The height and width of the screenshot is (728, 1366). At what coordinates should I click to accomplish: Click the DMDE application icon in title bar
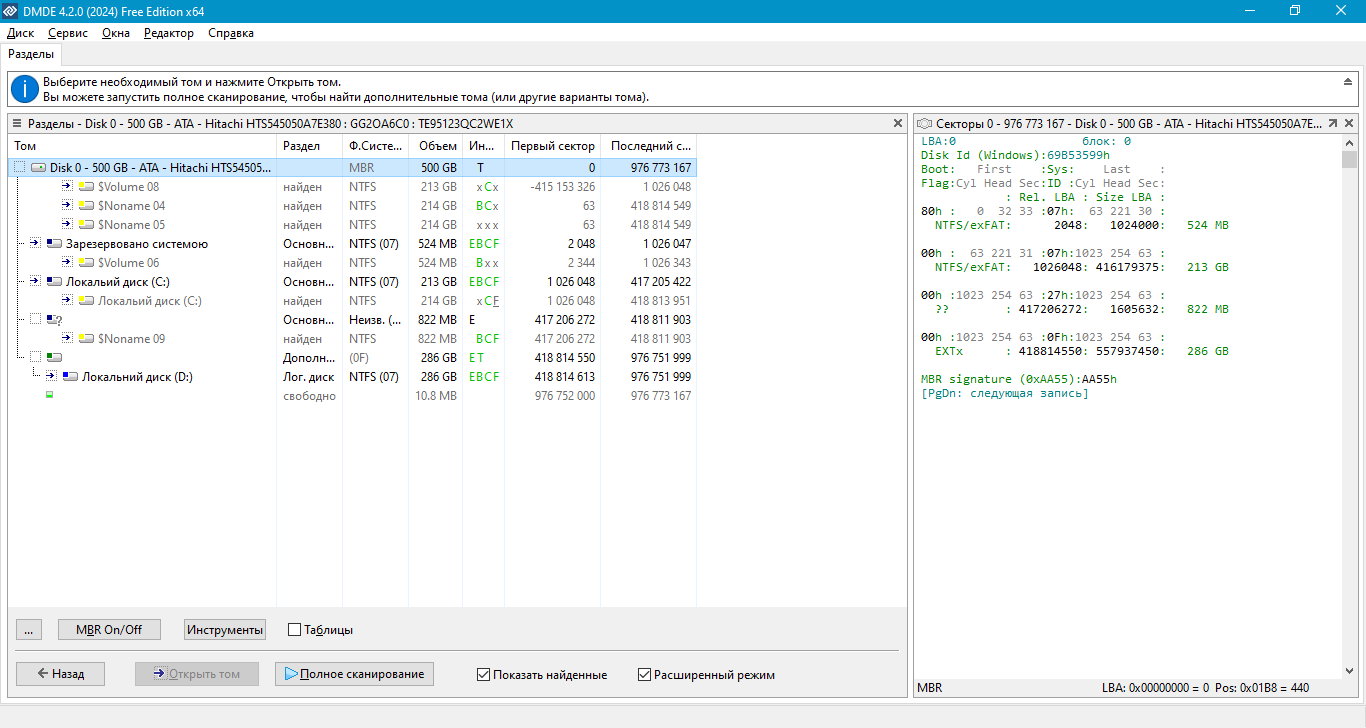pos(10,11)
